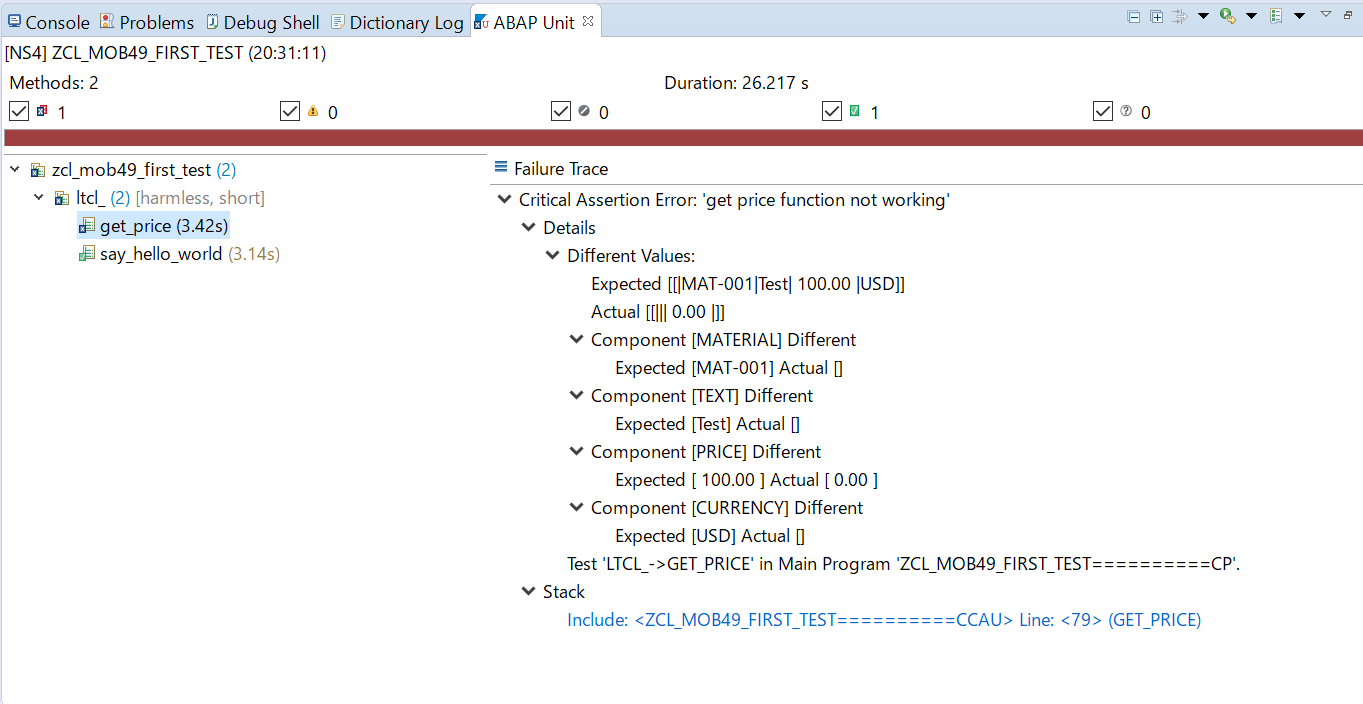This screenshot has width=1363, height=704.
Task: Select the zcl_mob49_first_test (2) root row
Action: 144,170
